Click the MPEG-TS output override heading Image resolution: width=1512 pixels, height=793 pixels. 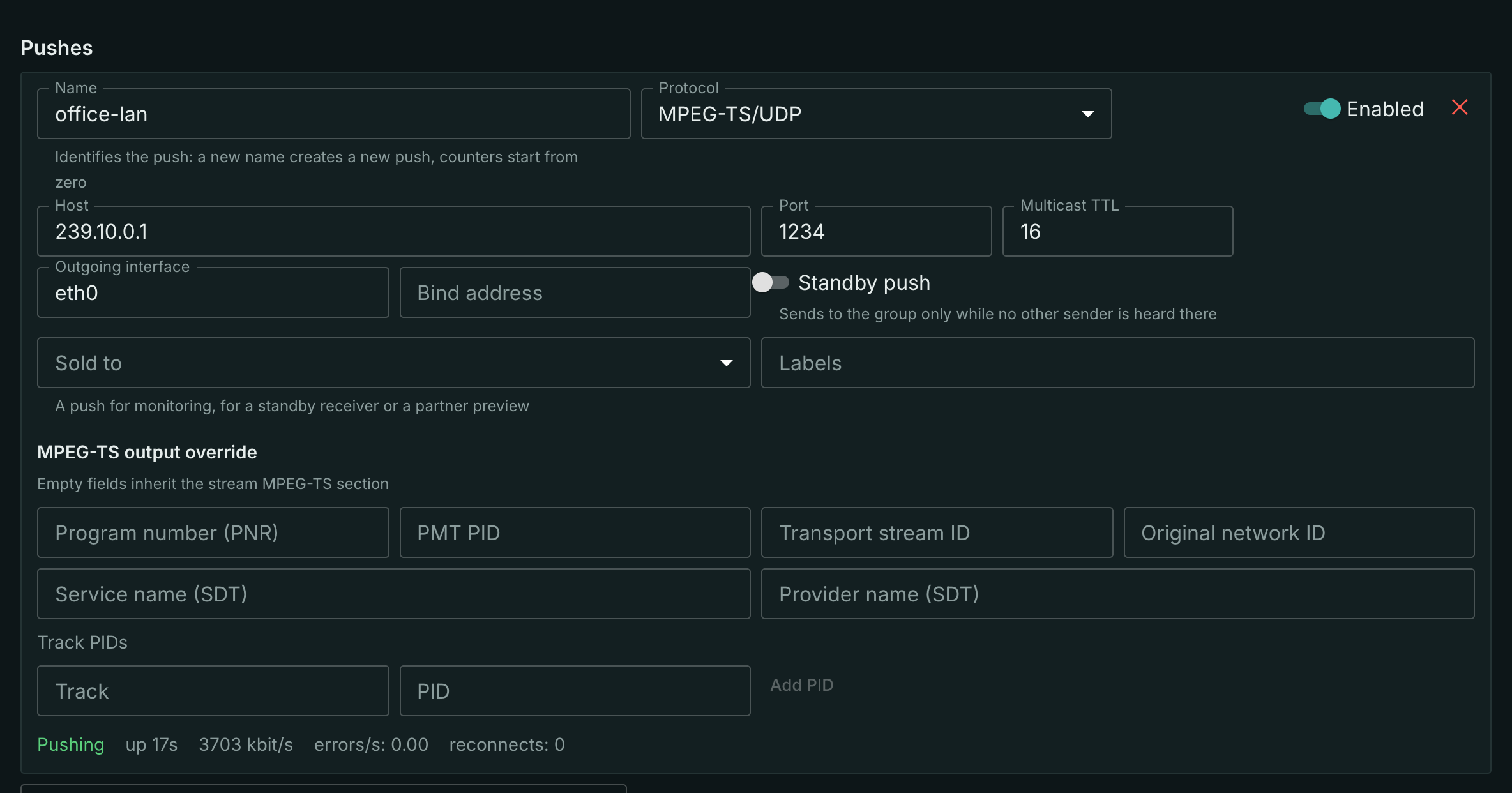tap(147, 452)
